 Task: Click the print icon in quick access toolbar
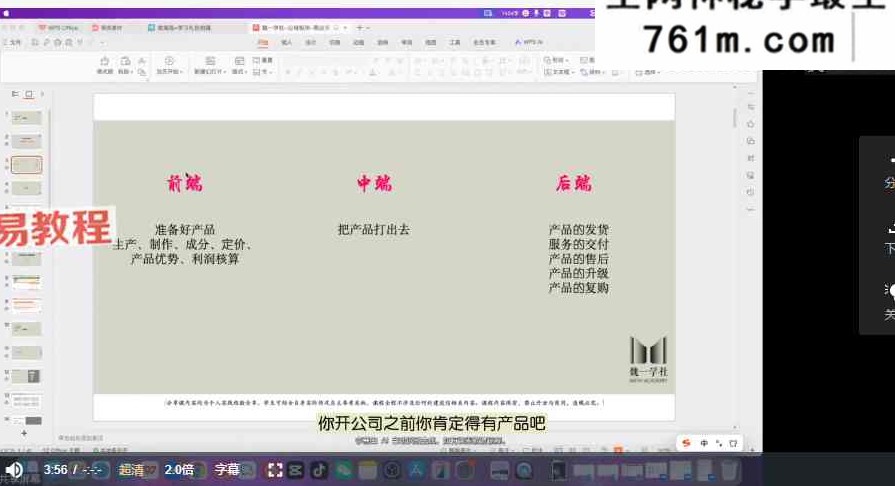(x=58, y=42)
